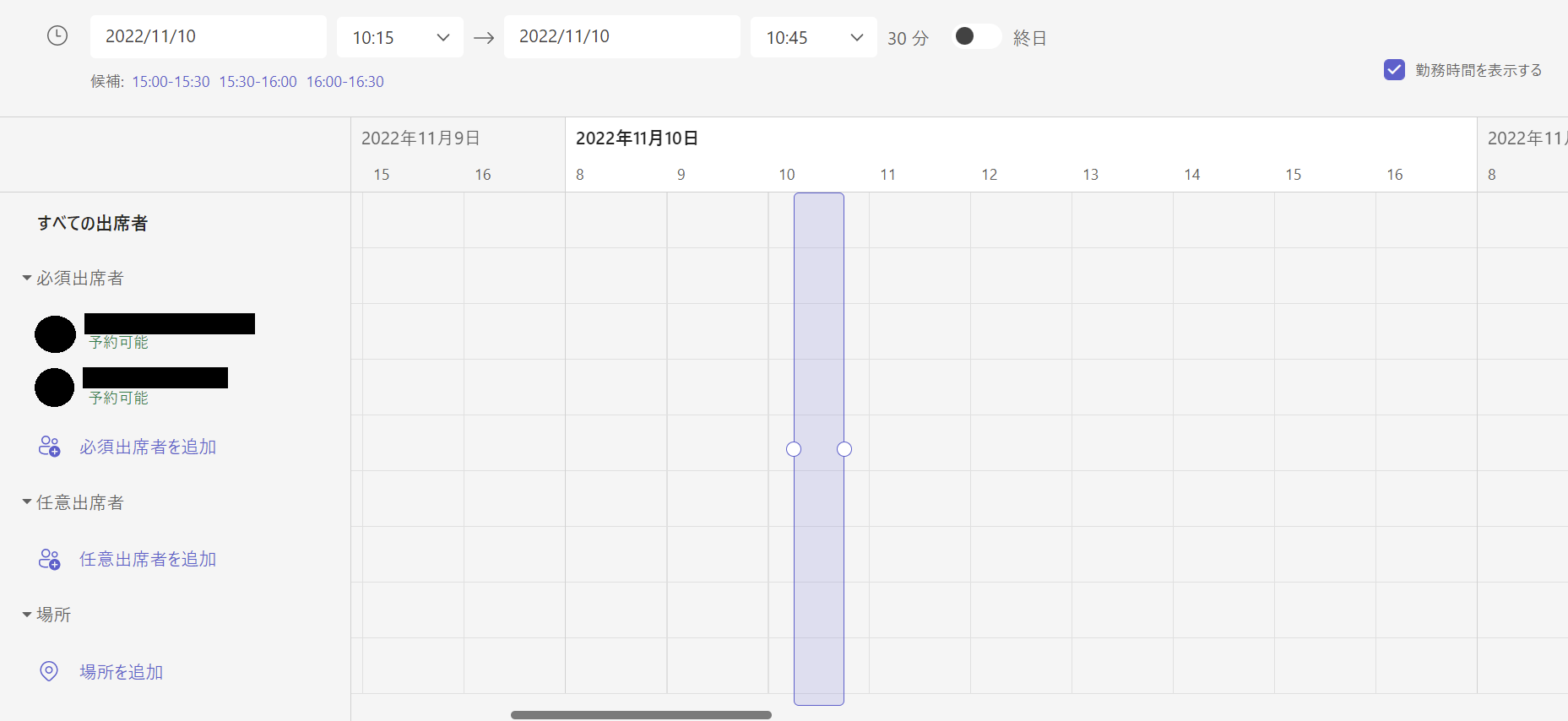
Task: Collapse the 任意出席者 section
Action: pyautogui.click(x=27, y=502)
